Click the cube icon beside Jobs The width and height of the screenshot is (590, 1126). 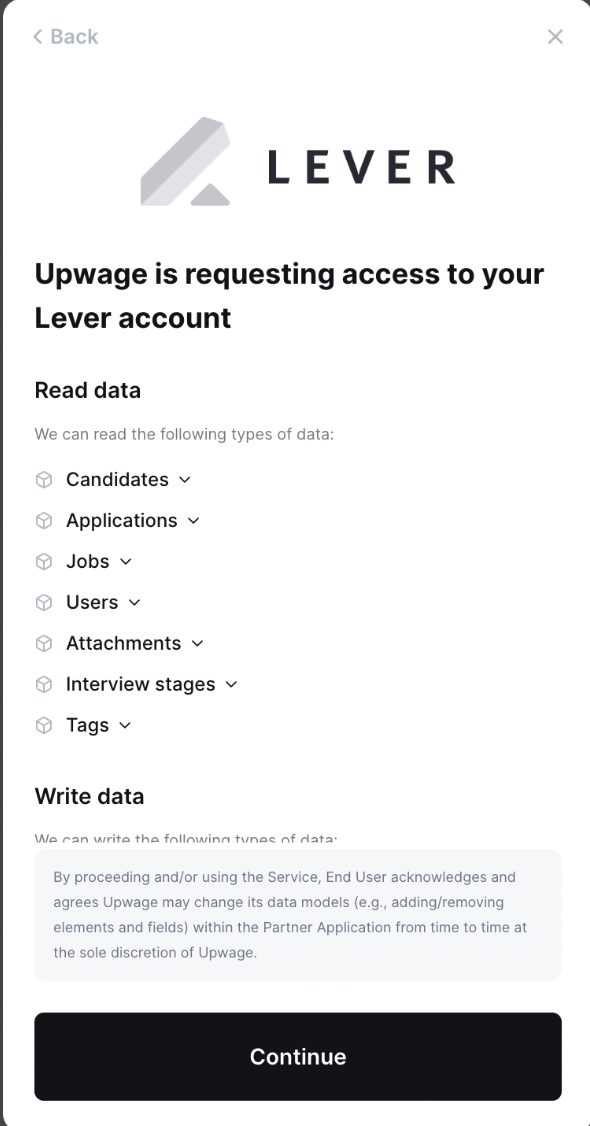tap(44, 561)
